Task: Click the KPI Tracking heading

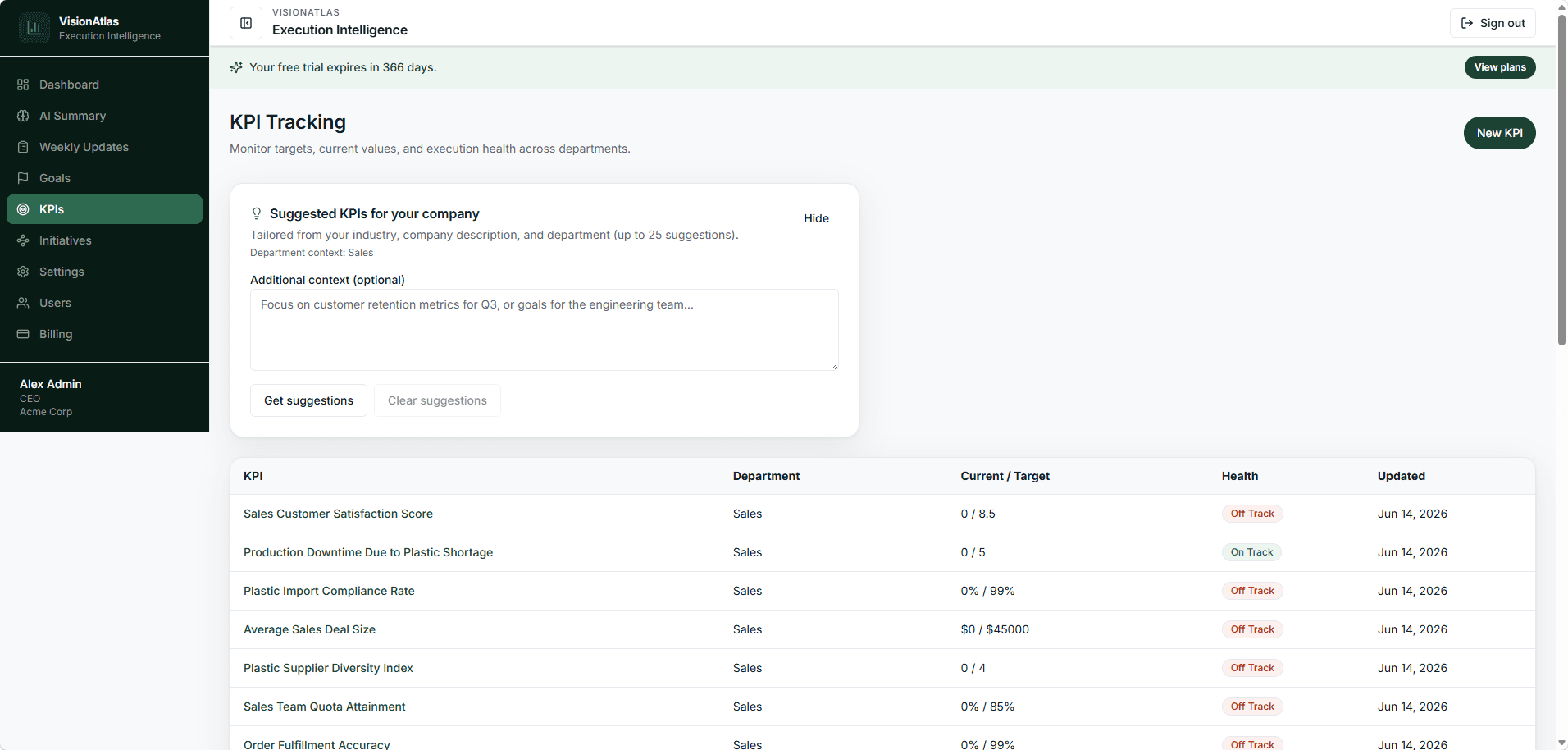Action: (x=288, y=122)
